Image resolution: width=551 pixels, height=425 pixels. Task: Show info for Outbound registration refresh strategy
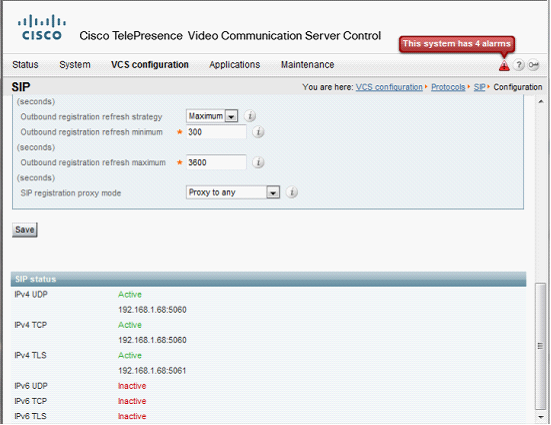tap(250, 116)
